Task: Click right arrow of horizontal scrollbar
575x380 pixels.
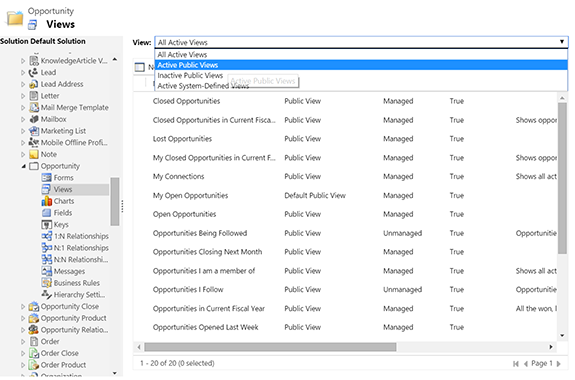Action: tap(550, 347)
